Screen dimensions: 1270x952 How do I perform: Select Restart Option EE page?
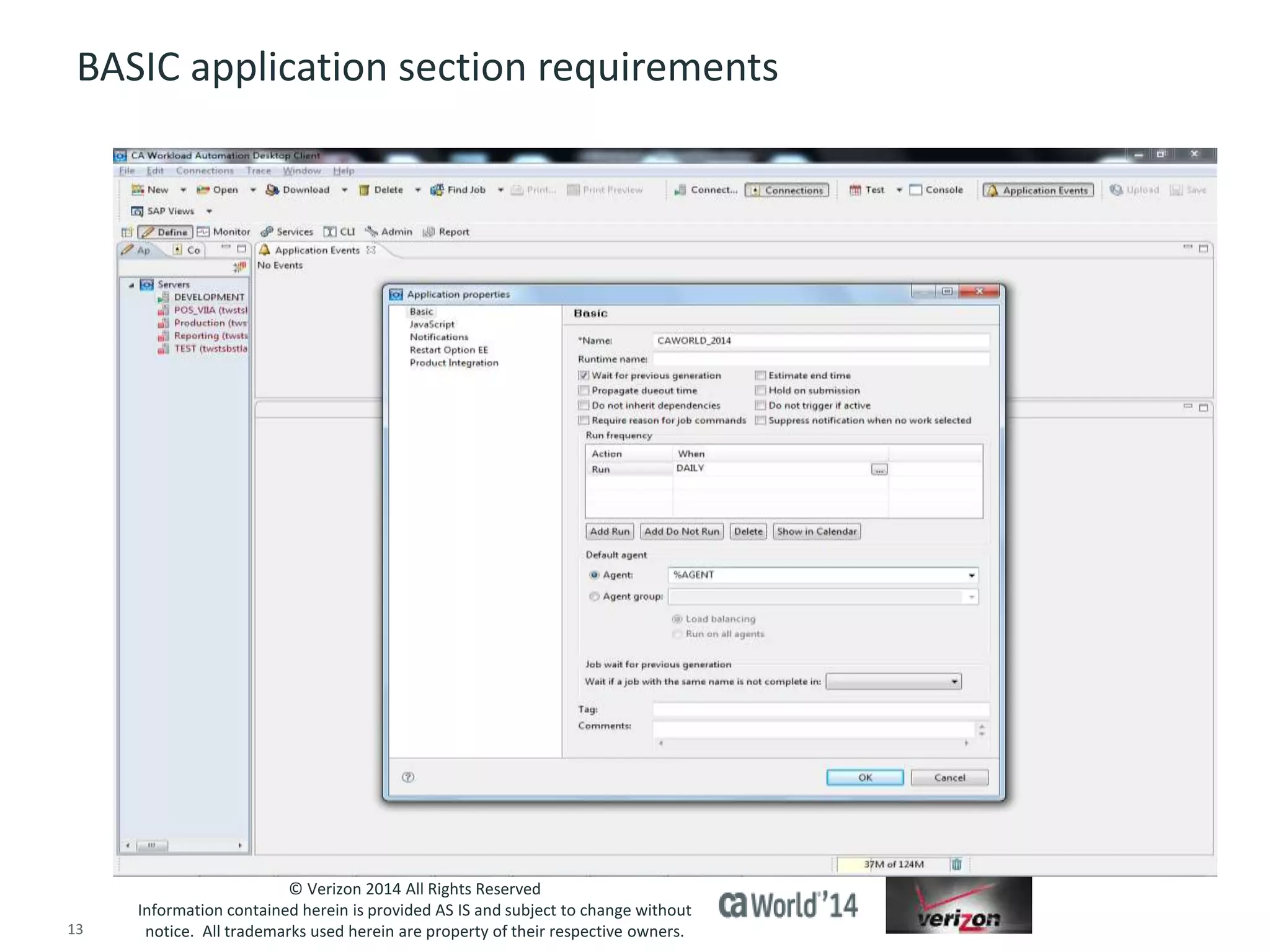click(449, 350)
